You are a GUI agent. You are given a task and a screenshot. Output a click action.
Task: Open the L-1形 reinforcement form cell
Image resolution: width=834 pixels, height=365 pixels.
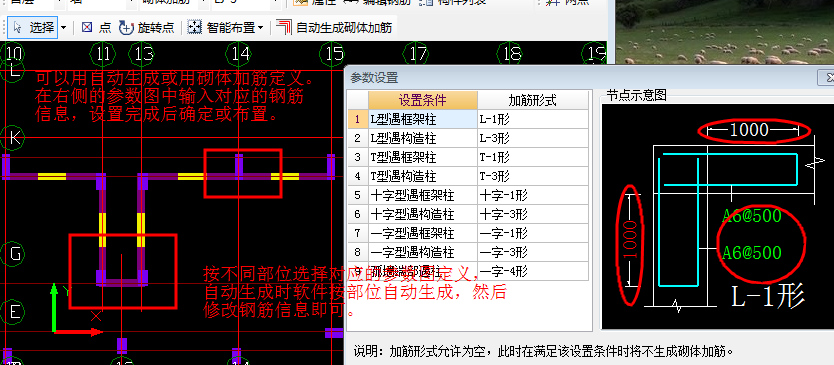[533, 119]
